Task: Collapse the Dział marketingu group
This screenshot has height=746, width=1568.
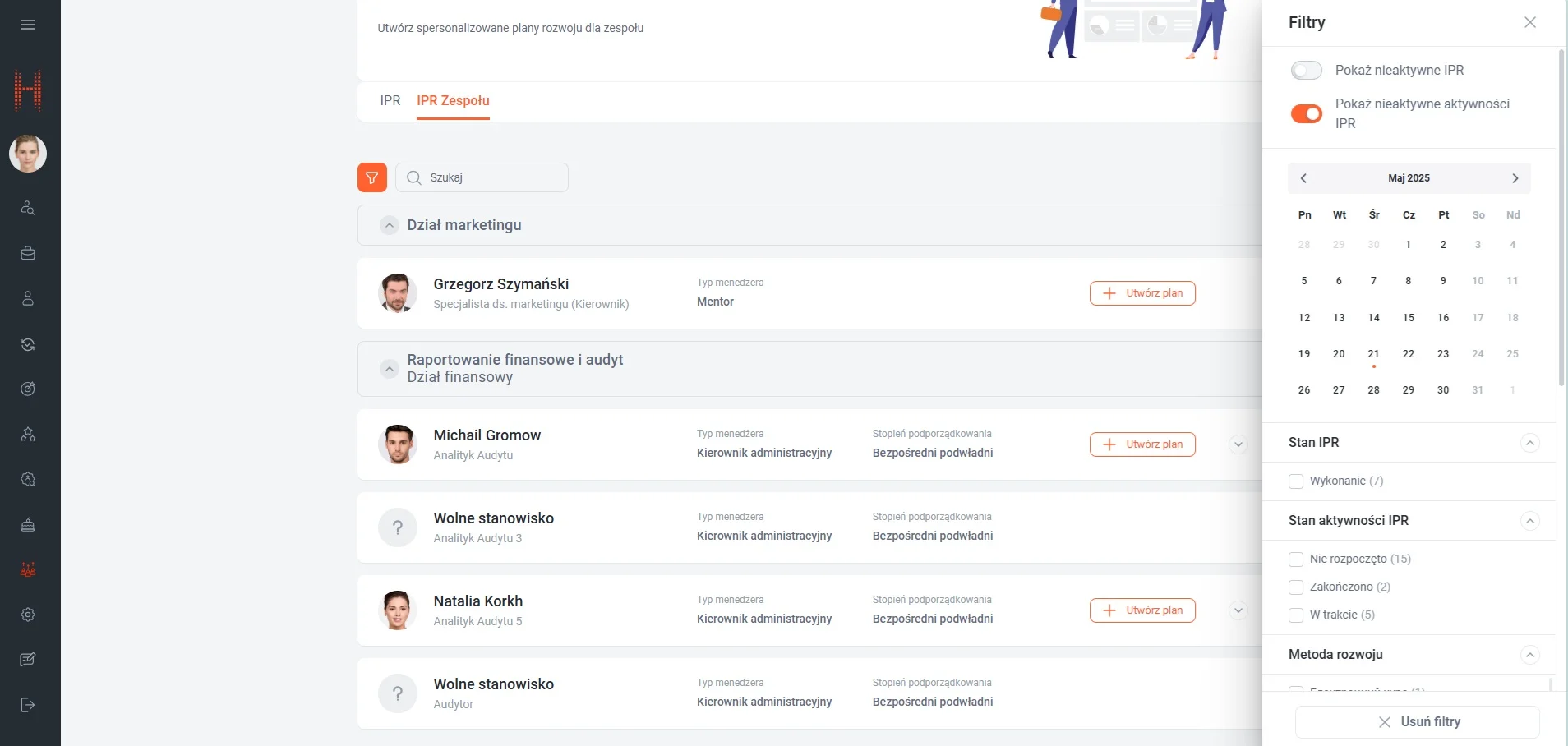Action: click(x=390, y=225)
